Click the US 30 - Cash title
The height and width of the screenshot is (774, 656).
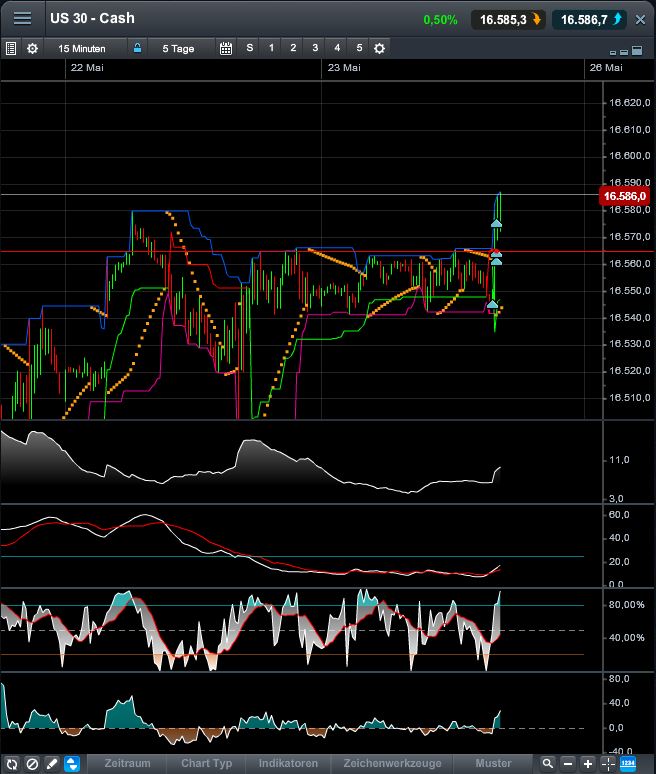[92, 18]
